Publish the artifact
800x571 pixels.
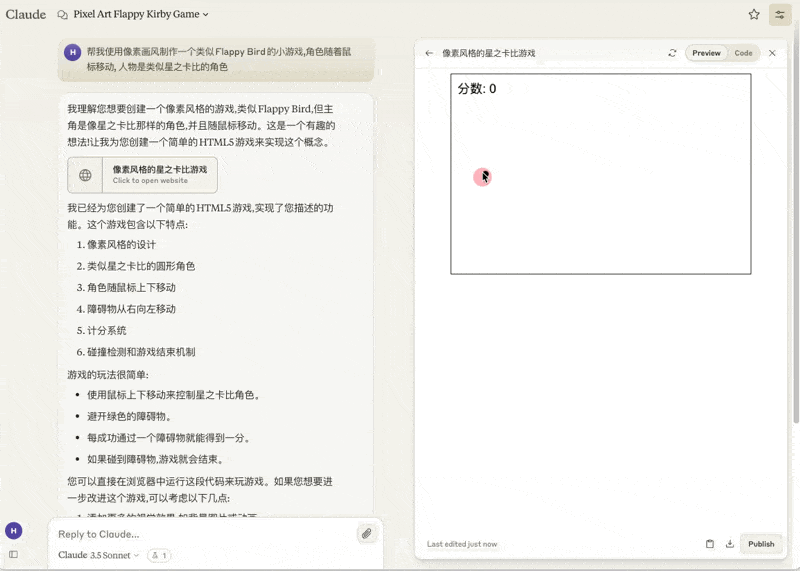pyautogui.click(x=761, y=544)
